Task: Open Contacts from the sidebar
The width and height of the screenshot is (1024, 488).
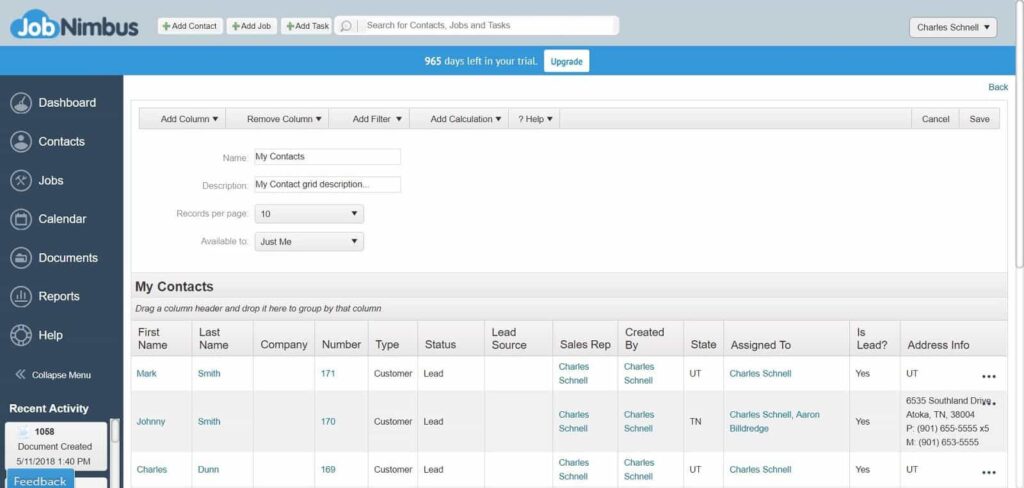Action: click(x=61, y=142)
